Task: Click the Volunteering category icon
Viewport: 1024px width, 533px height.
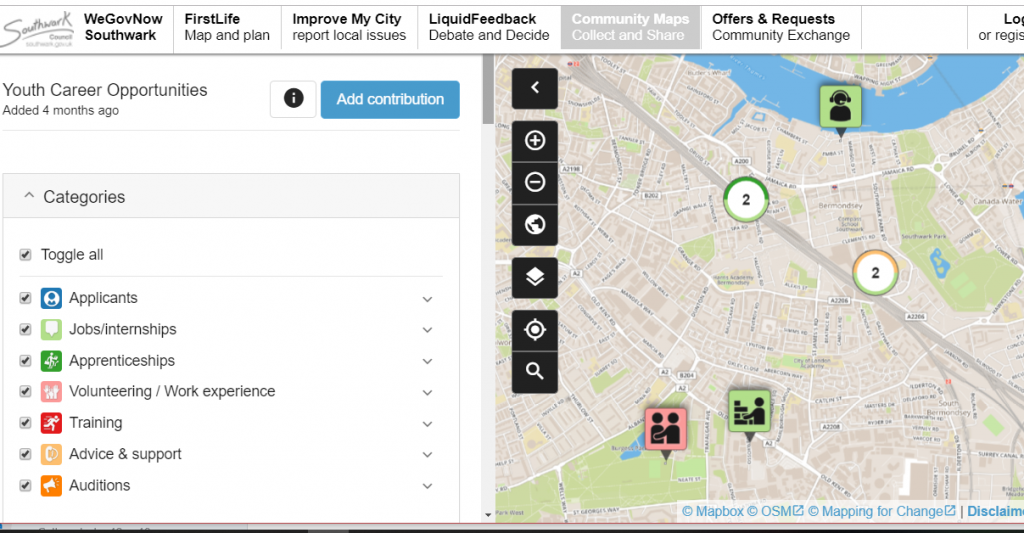Action: pos(51,391)
